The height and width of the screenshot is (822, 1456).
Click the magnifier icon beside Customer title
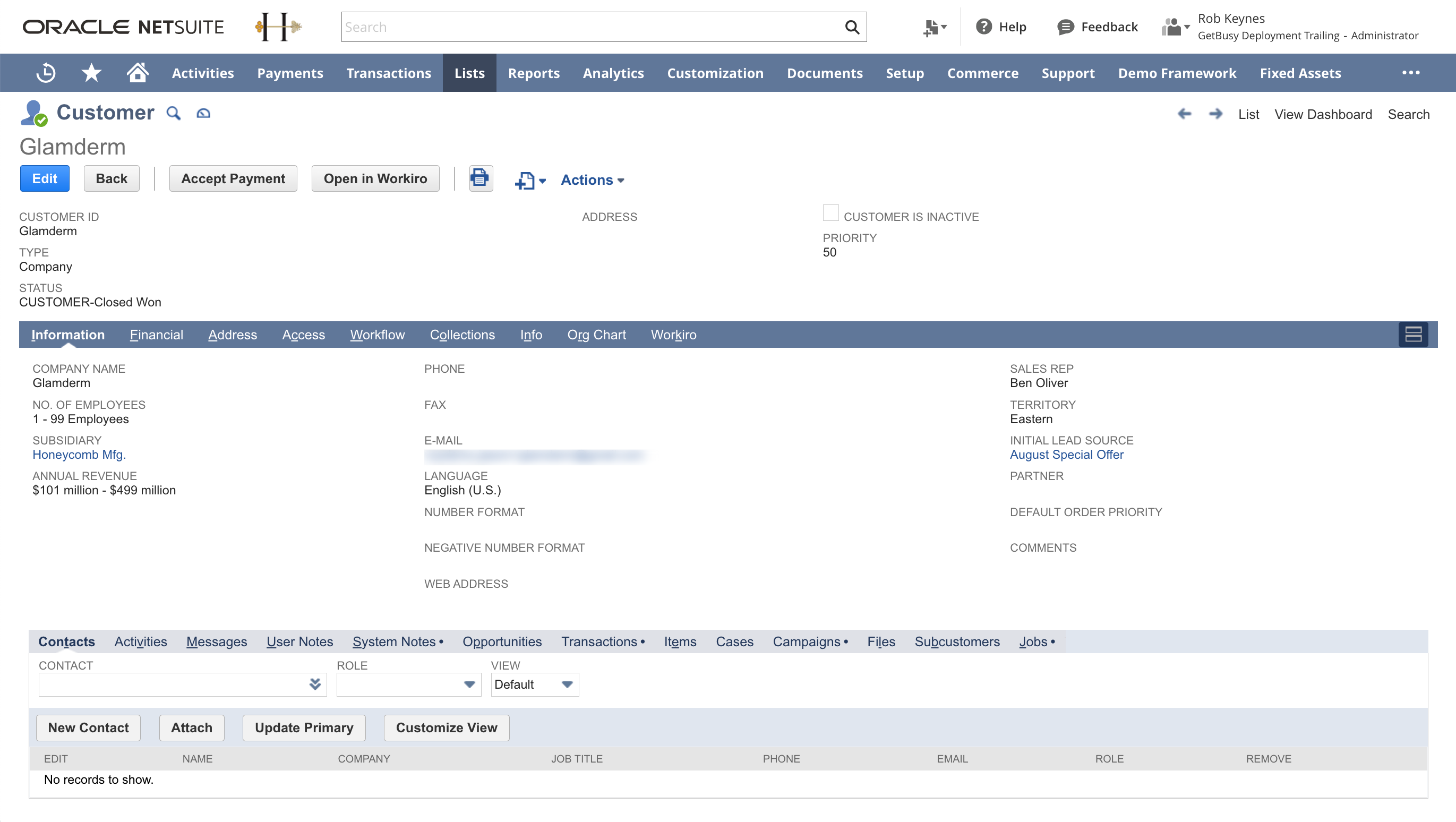(174, 114)
